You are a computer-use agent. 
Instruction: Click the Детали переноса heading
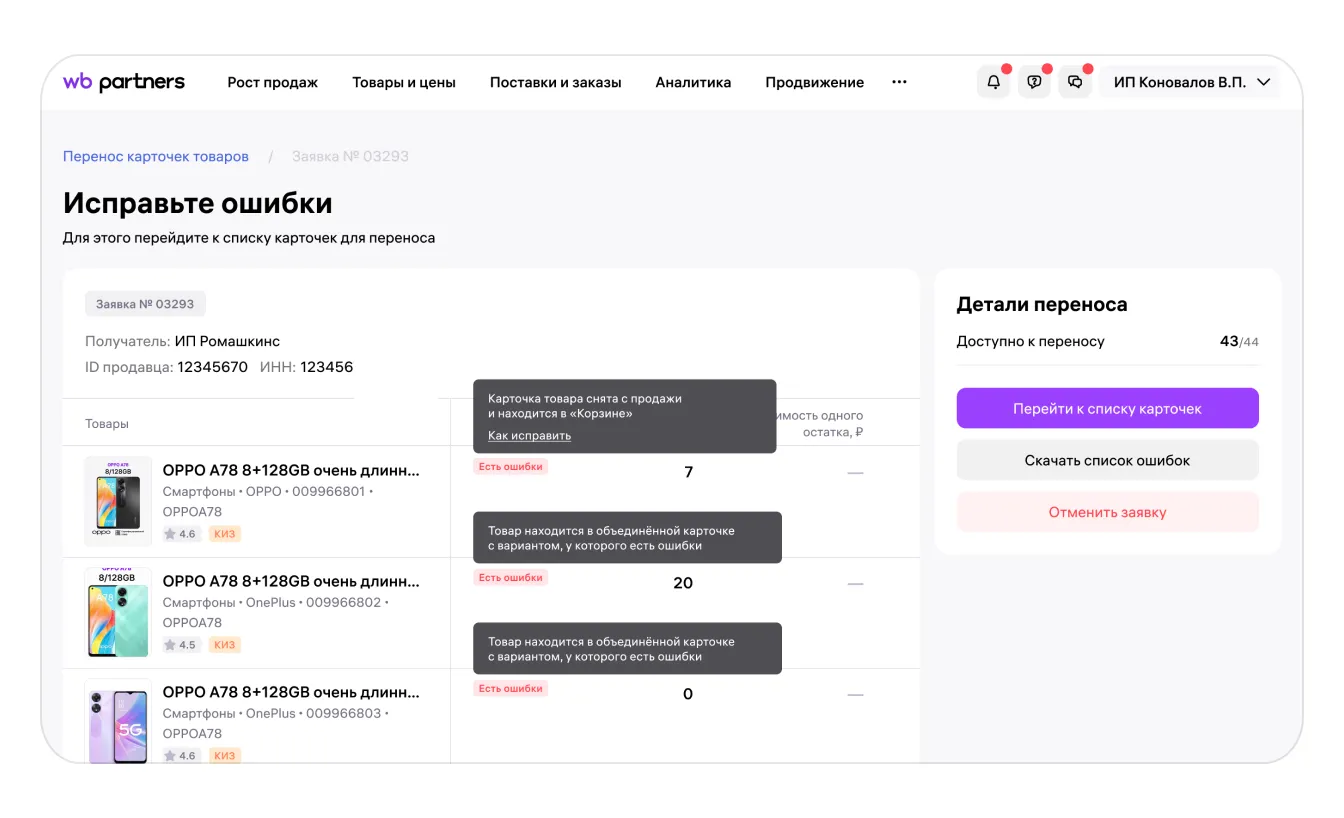(x=1042, y=305)
